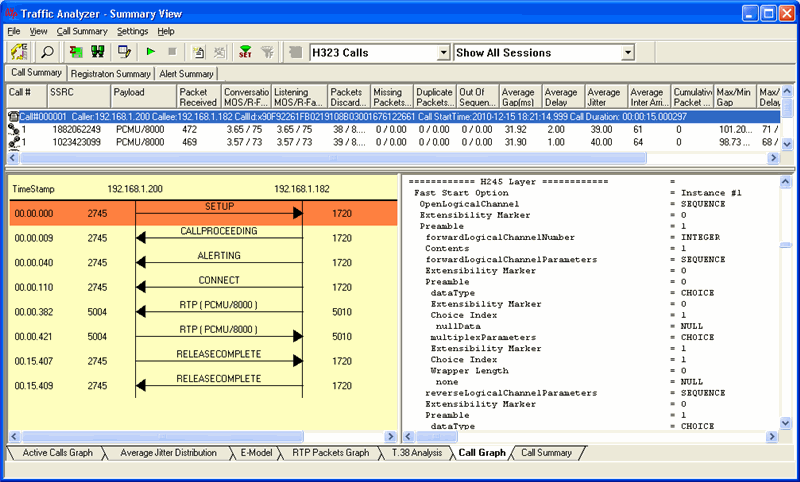
Task: Select the CALLPROCEEDING message row
Action: point(203,238)
